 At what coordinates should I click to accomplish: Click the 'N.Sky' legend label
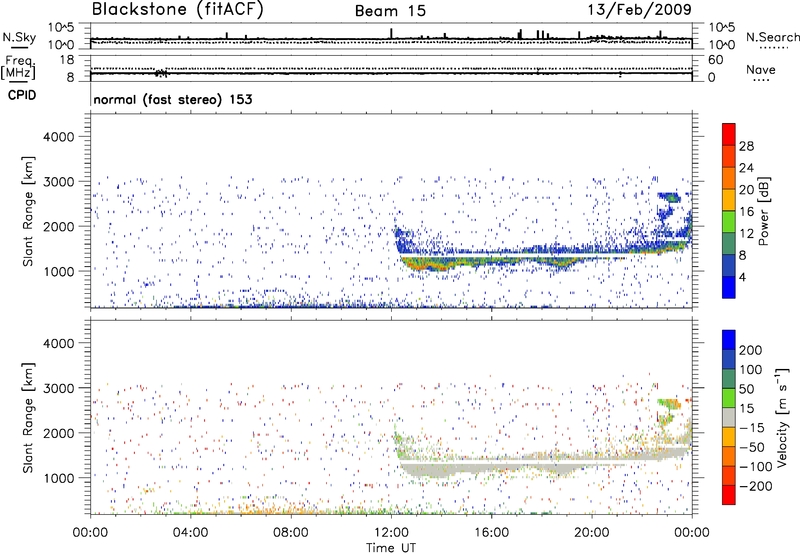point(19,37)
